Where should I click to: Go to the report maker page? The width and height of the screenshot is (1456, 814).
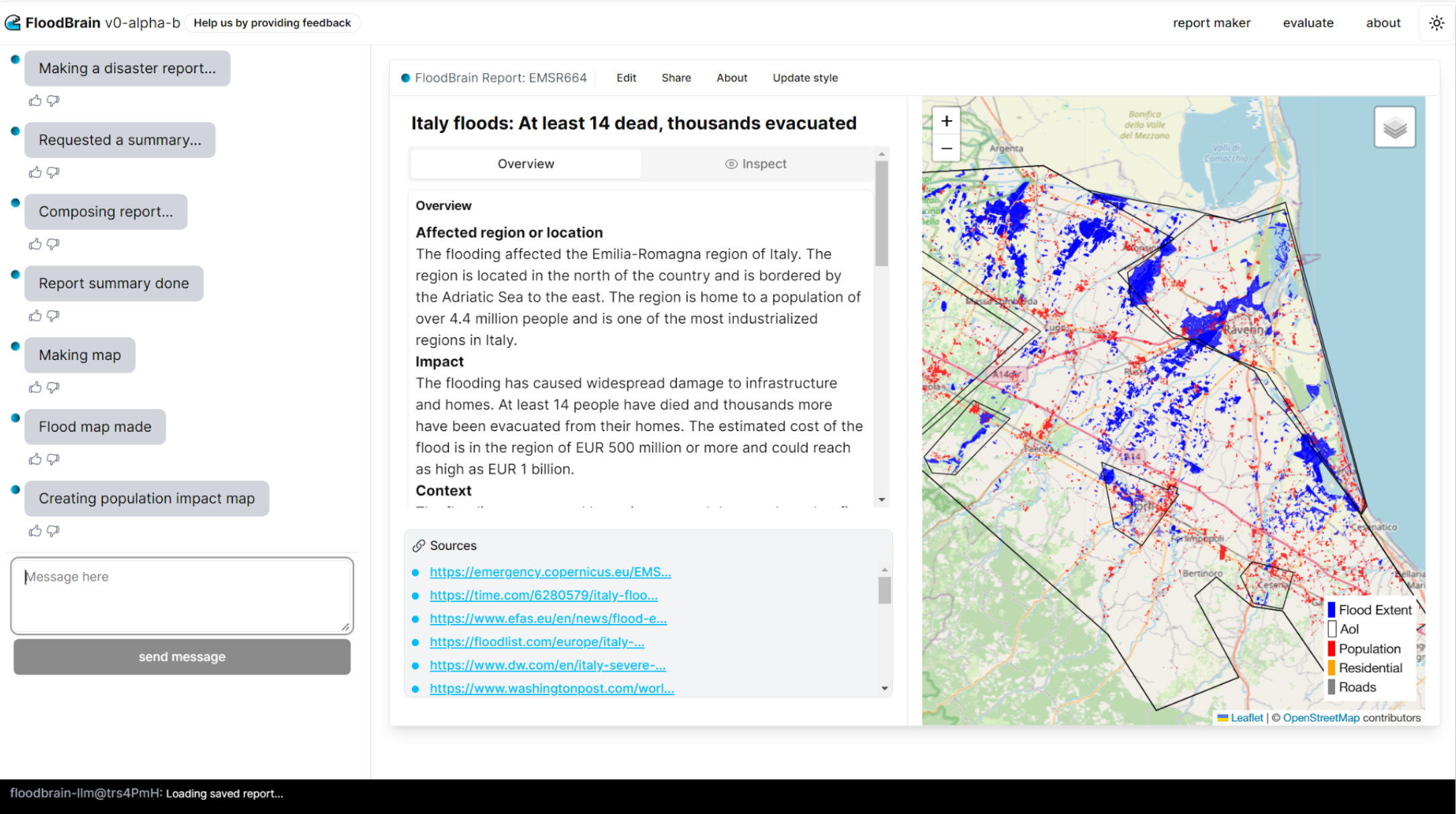1211,23
